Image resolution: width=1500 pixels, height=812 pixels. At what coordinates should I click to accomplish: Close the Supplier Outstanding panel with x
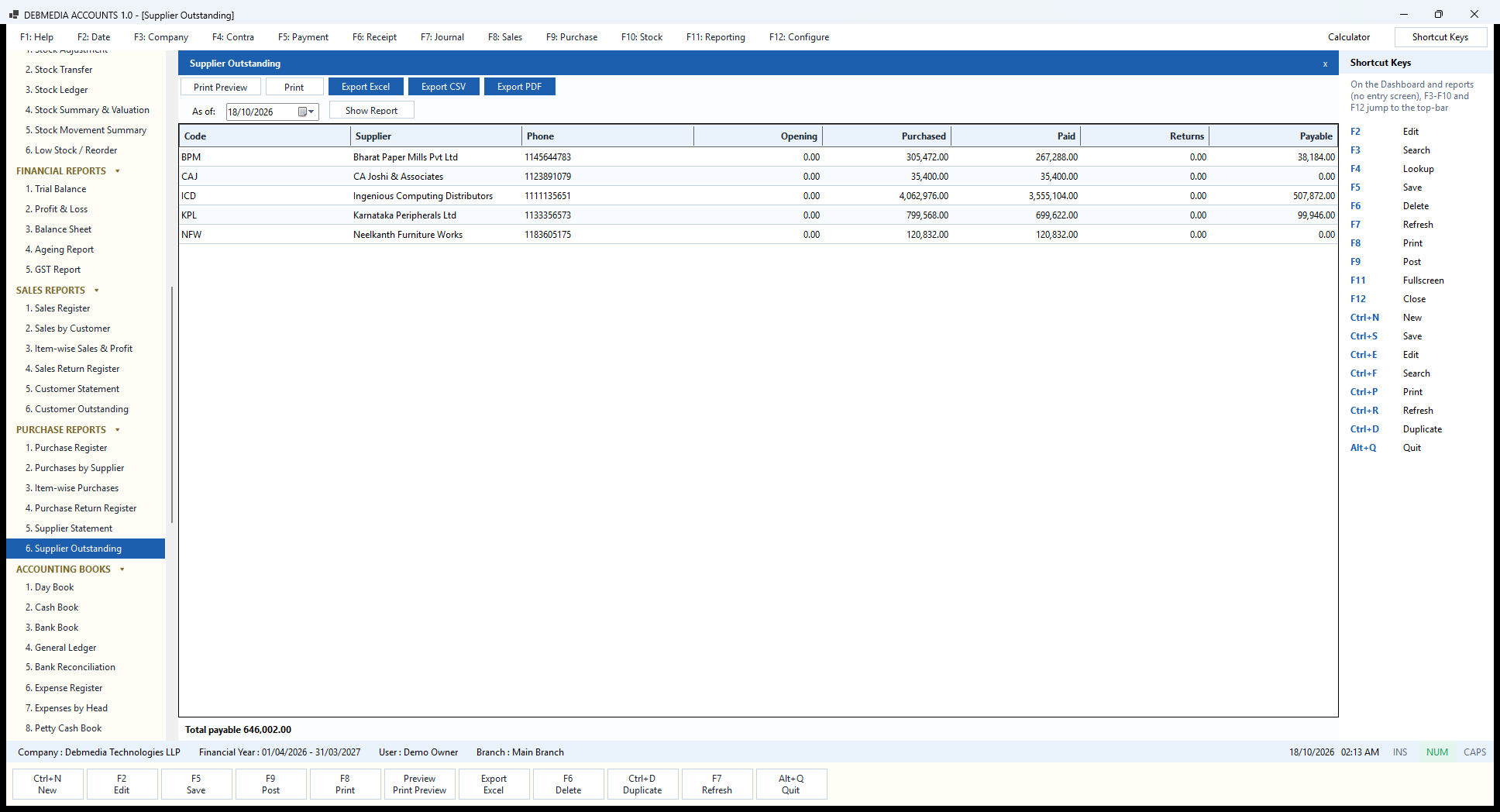1325,64
